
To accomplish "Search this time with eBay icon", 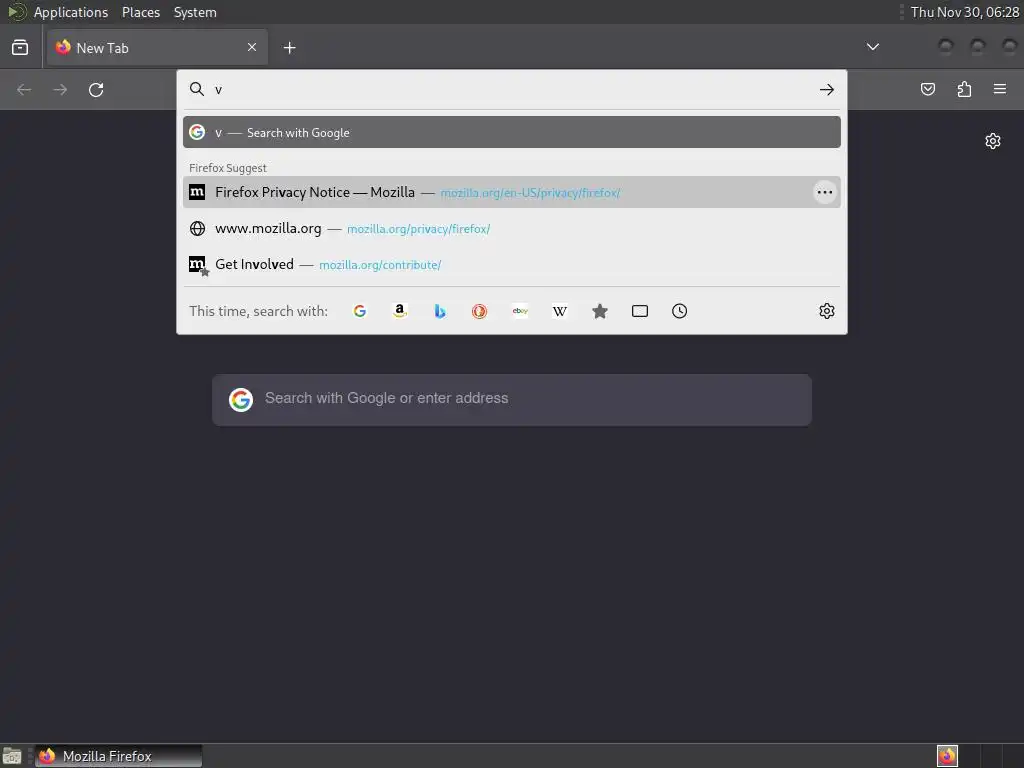I will [x=520, y=311].
